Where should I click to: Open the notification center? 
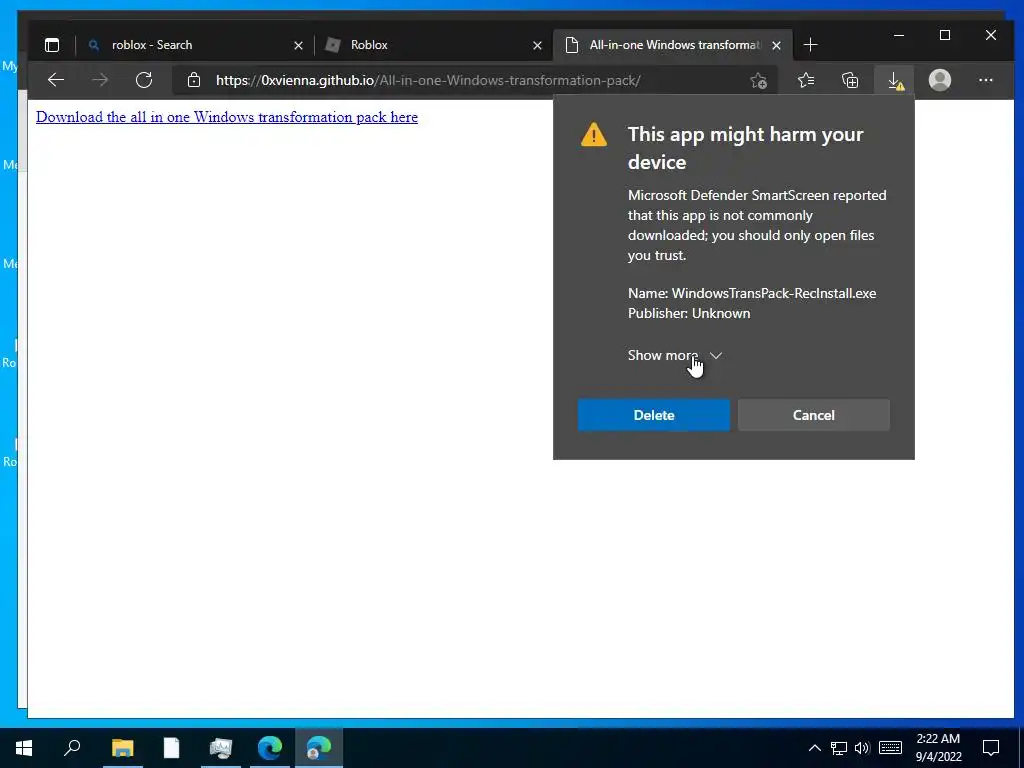[x=991, y=748]
